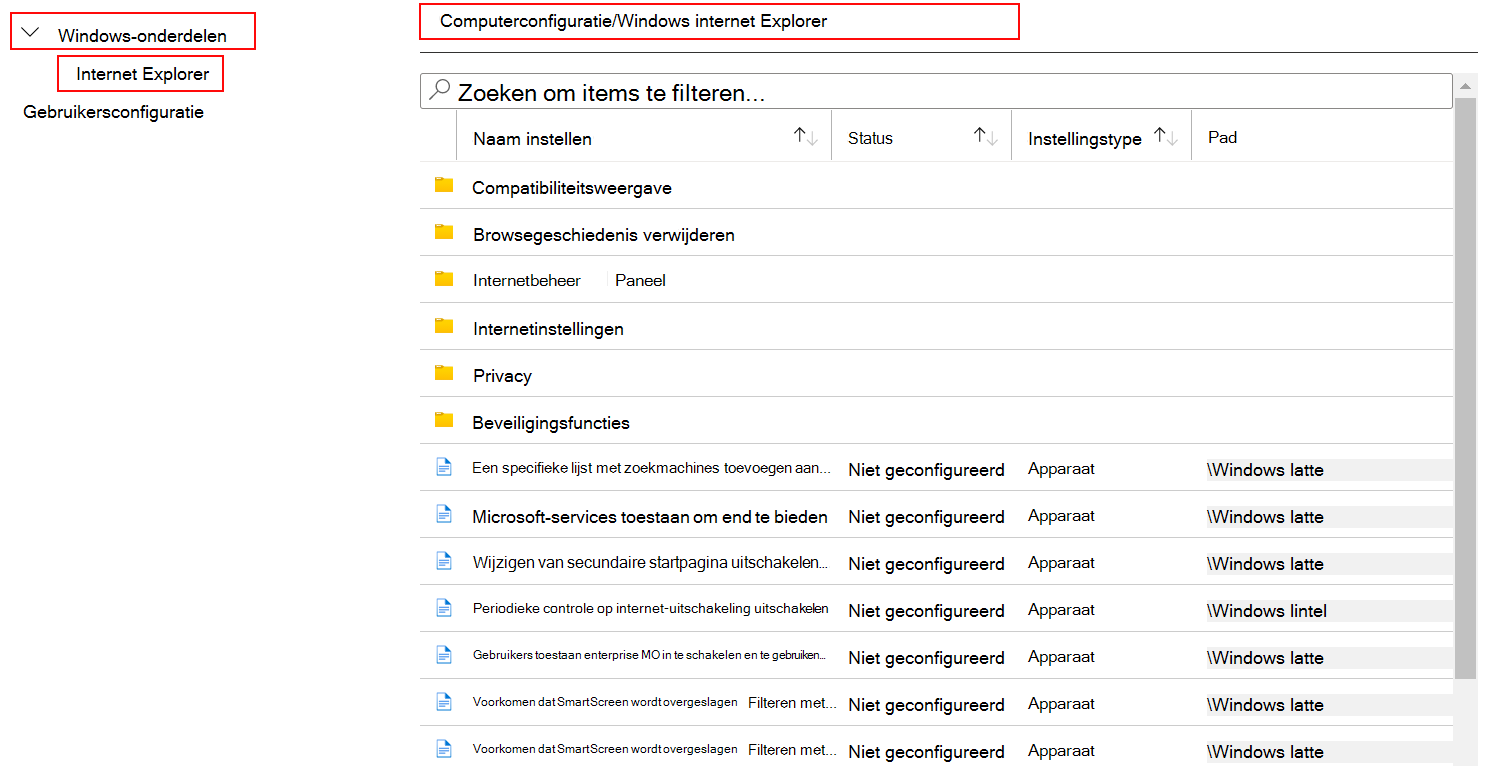Open the Internetbeheer Paneel folder
Screen dimensions: 1485x766
point(569,281)
